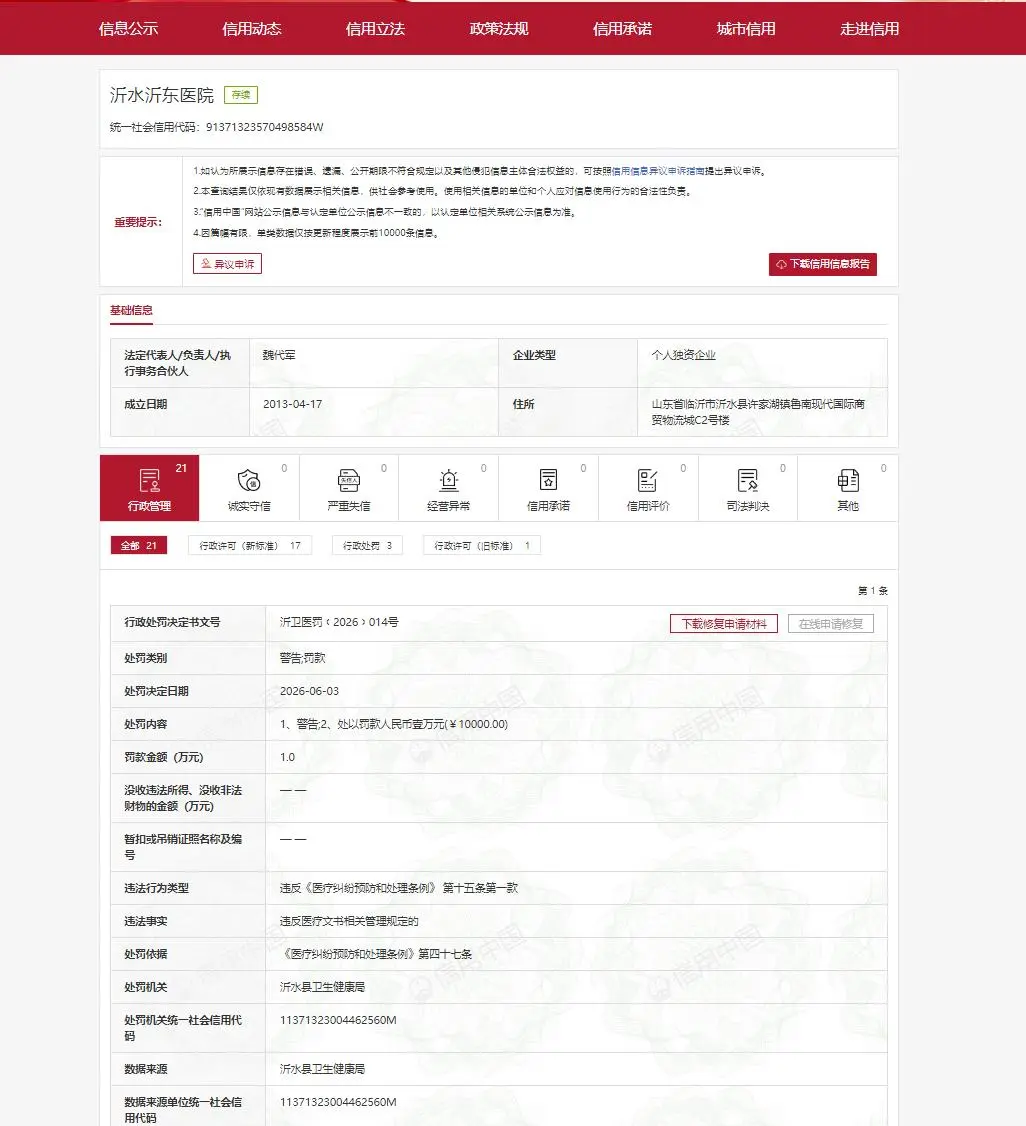The width and height of the screenshot is (1026, 1126).
Task: Open the 信用信息异议申诉指南 link
Action: (658, 171)
